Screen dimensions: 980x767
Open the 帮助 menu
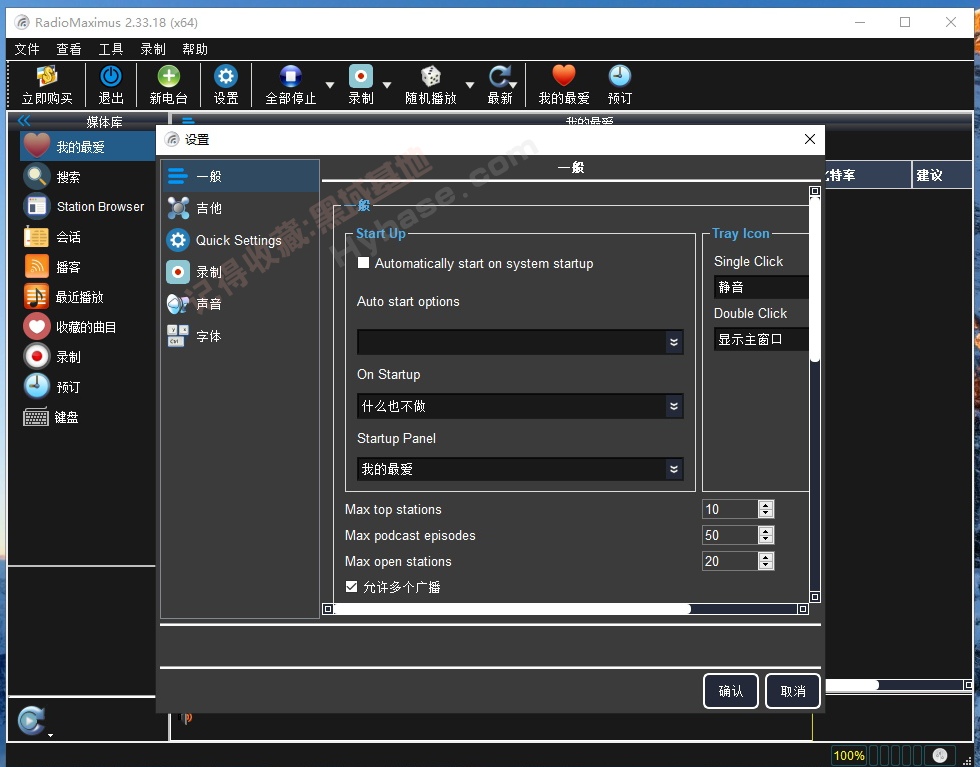195,49
